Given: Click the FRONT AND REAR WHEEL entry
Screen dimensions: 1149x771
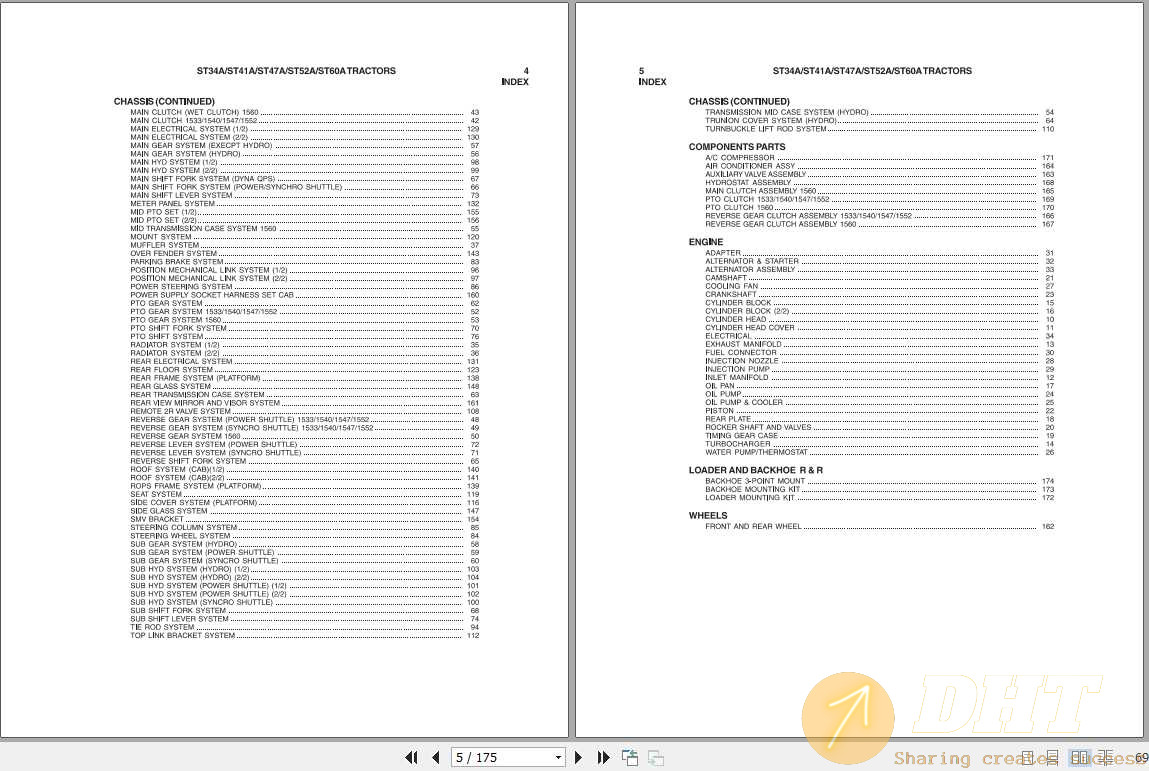Looking at the screenshot, I should click(753, 526).
